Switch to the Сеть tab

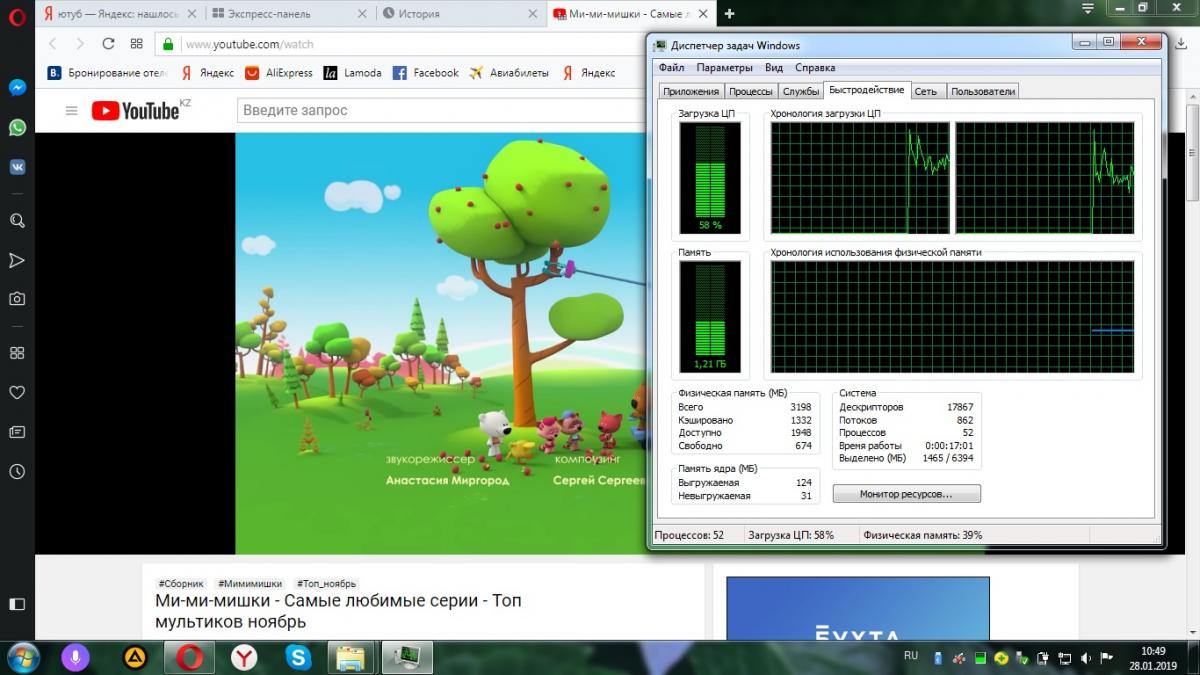pyautogui.click(x=926, y=91)
